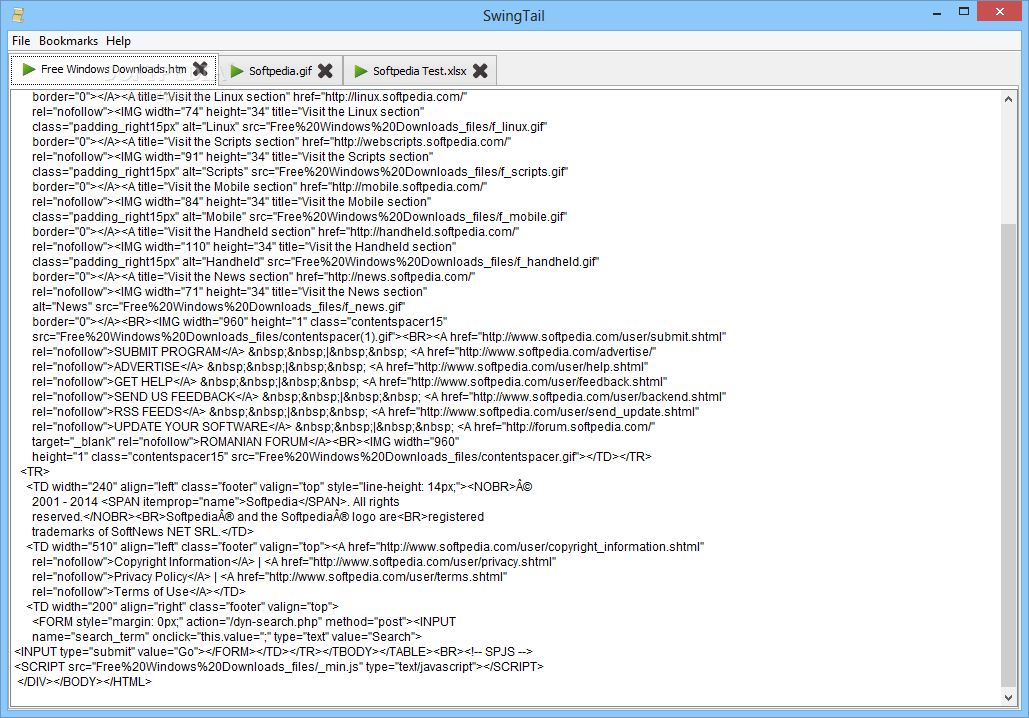1029x718 pixels.
Task: Click the line containing 'SEND US FEEDBACK'
Action: [379, 397]
